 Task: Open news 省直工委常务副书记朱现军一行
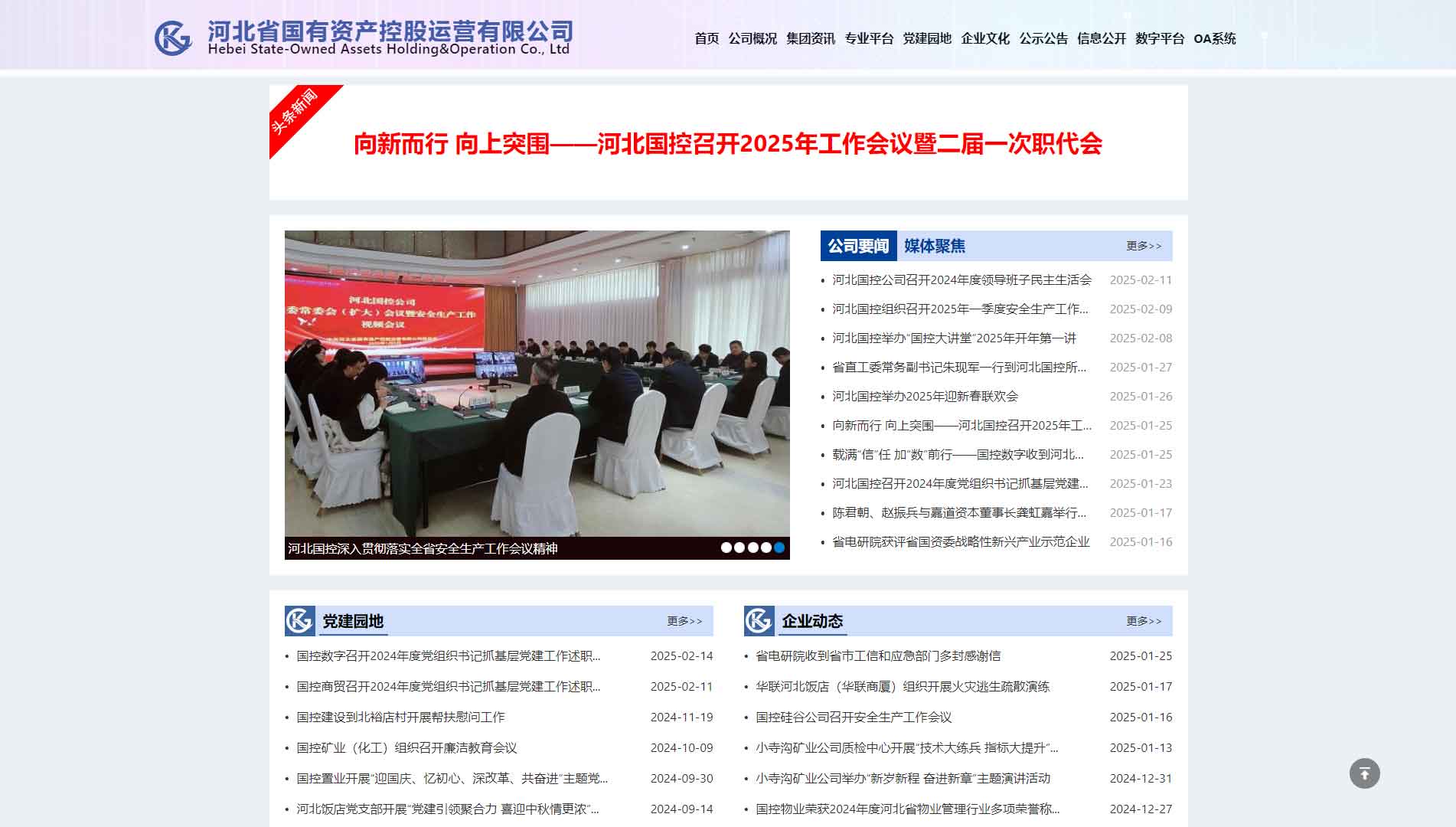pyautogui.click(x=959, y=368)
